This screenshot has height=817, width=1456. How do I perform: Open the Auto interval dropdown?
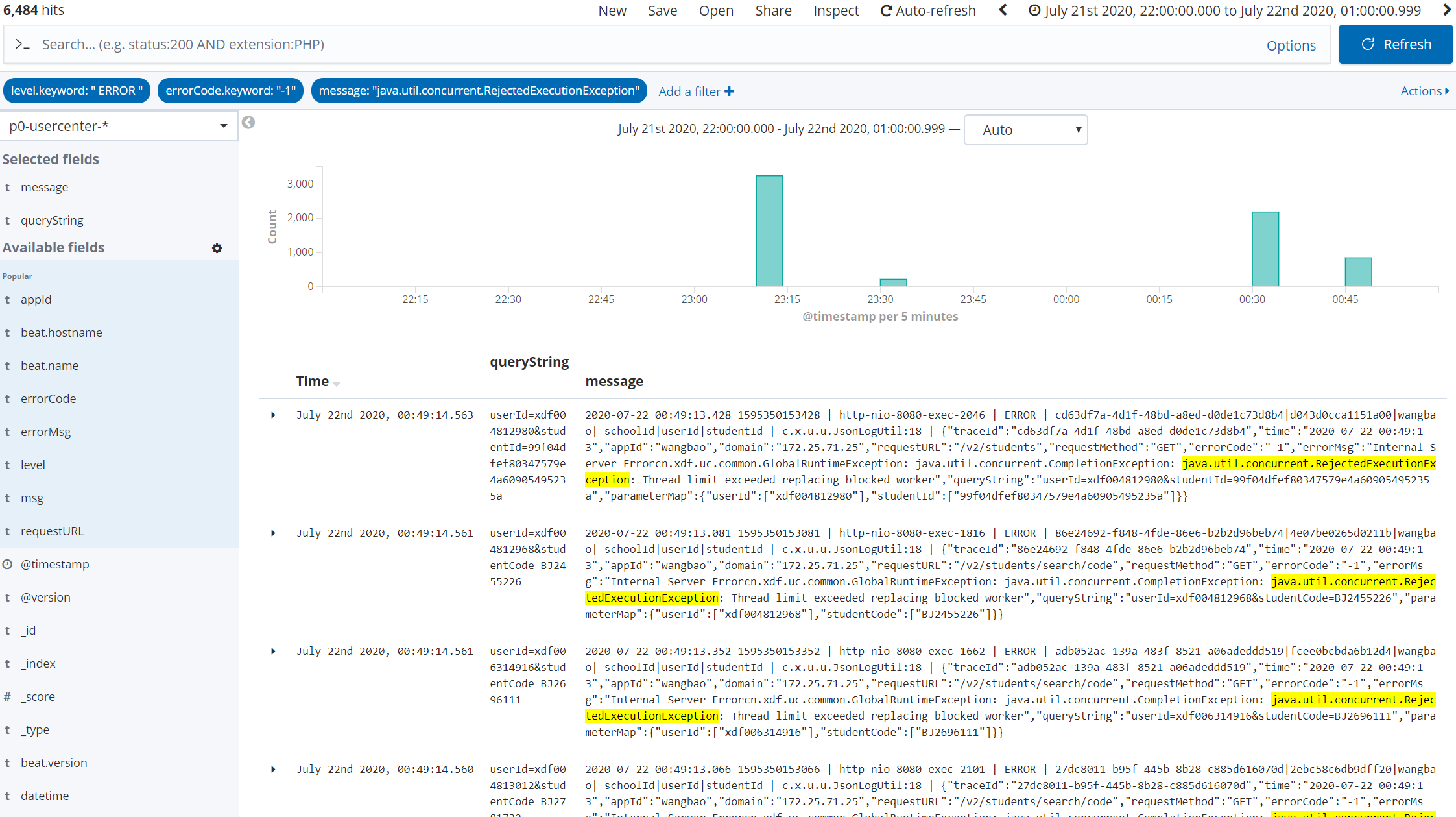pos(1025,130)
